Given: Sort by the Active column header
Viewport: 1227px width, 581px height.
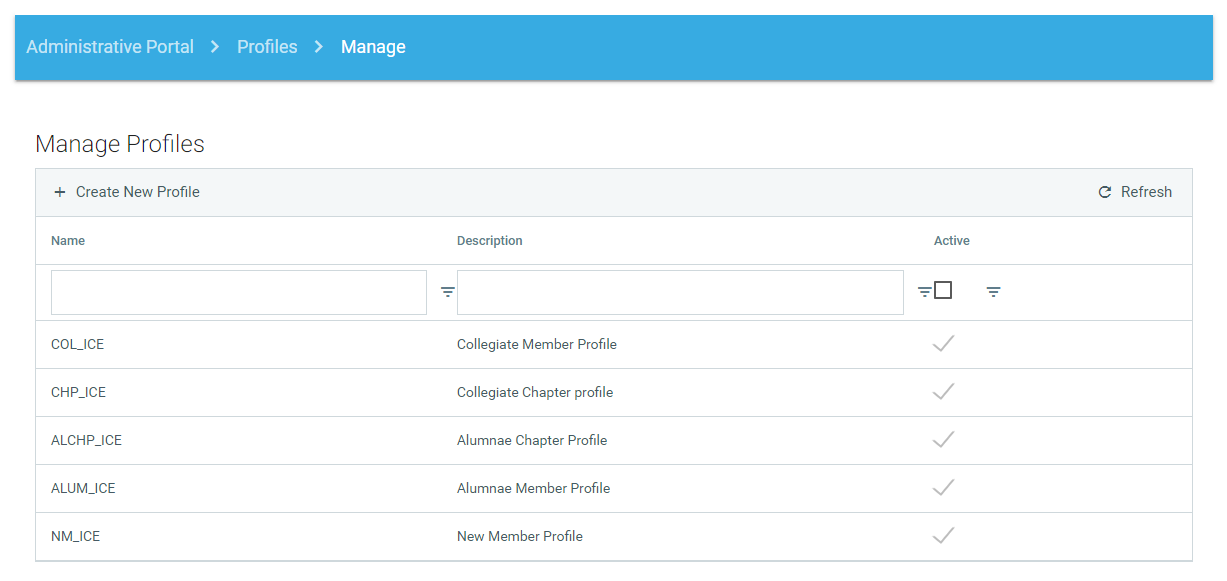Looking at the screenshot, I should [951, 241].
